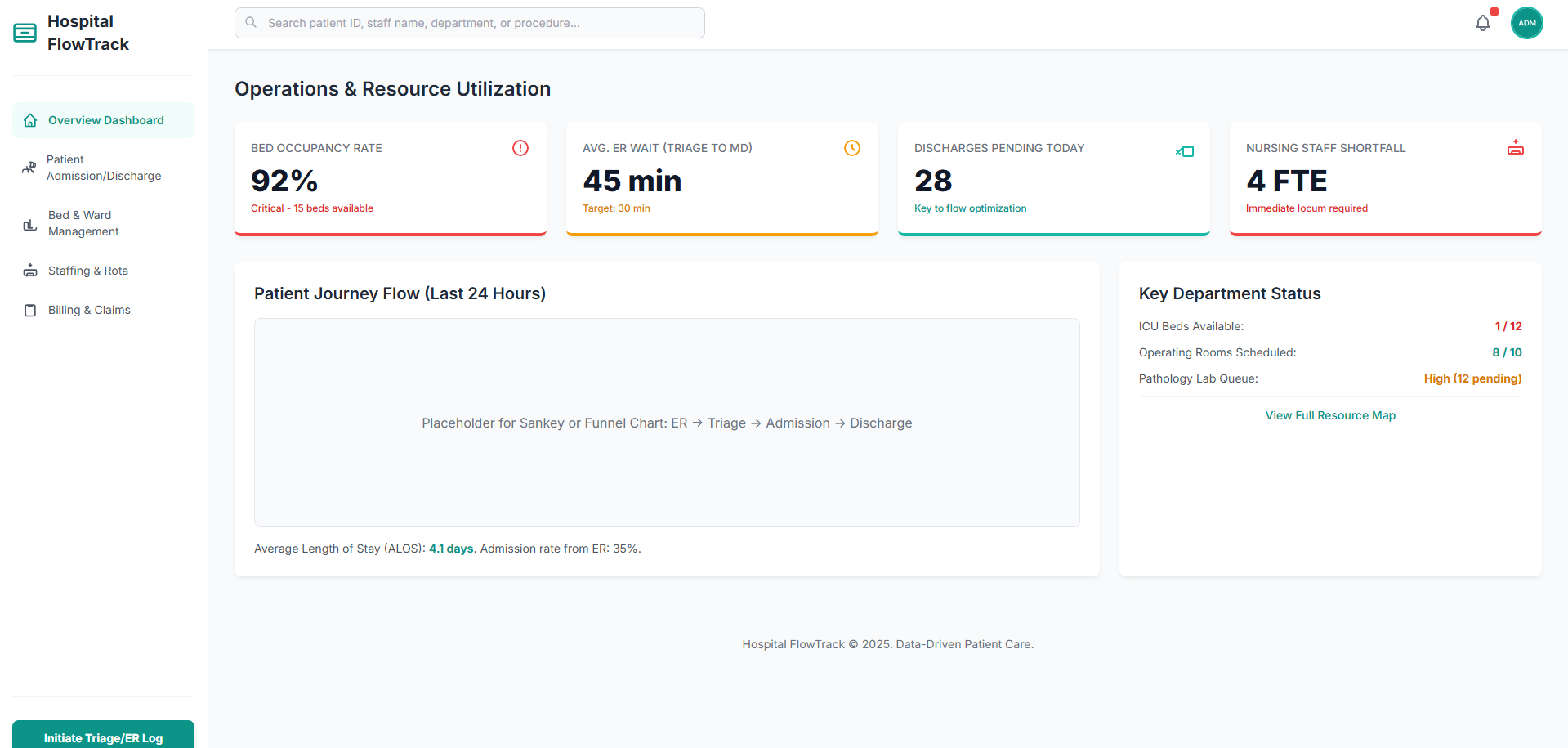Click the icon on Discharges Pending Today card
1568x748 pixels.
click(x=1184, y=150)
